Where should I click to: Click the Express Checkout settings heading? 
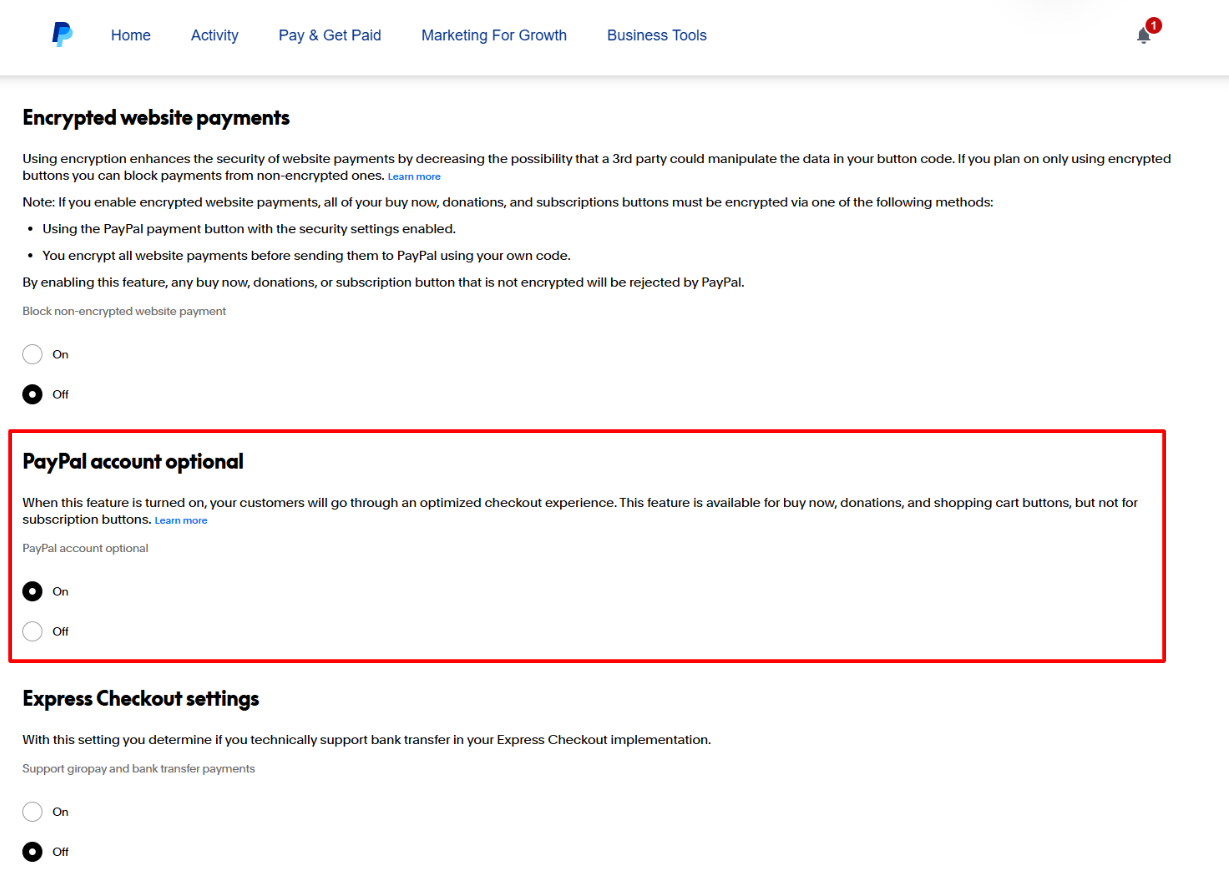[141, 698]
